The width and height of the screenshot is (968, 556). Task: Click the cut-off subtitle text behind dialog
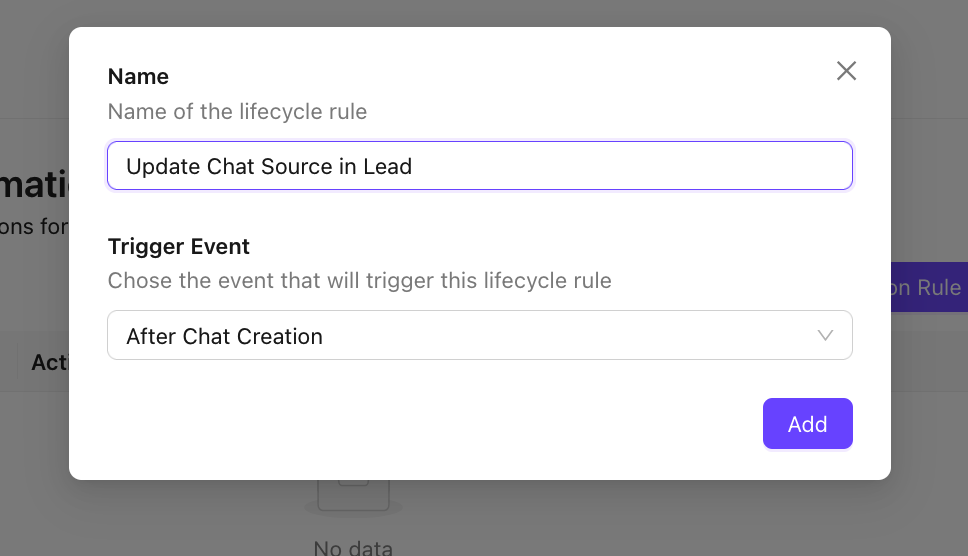pos(34,227)
